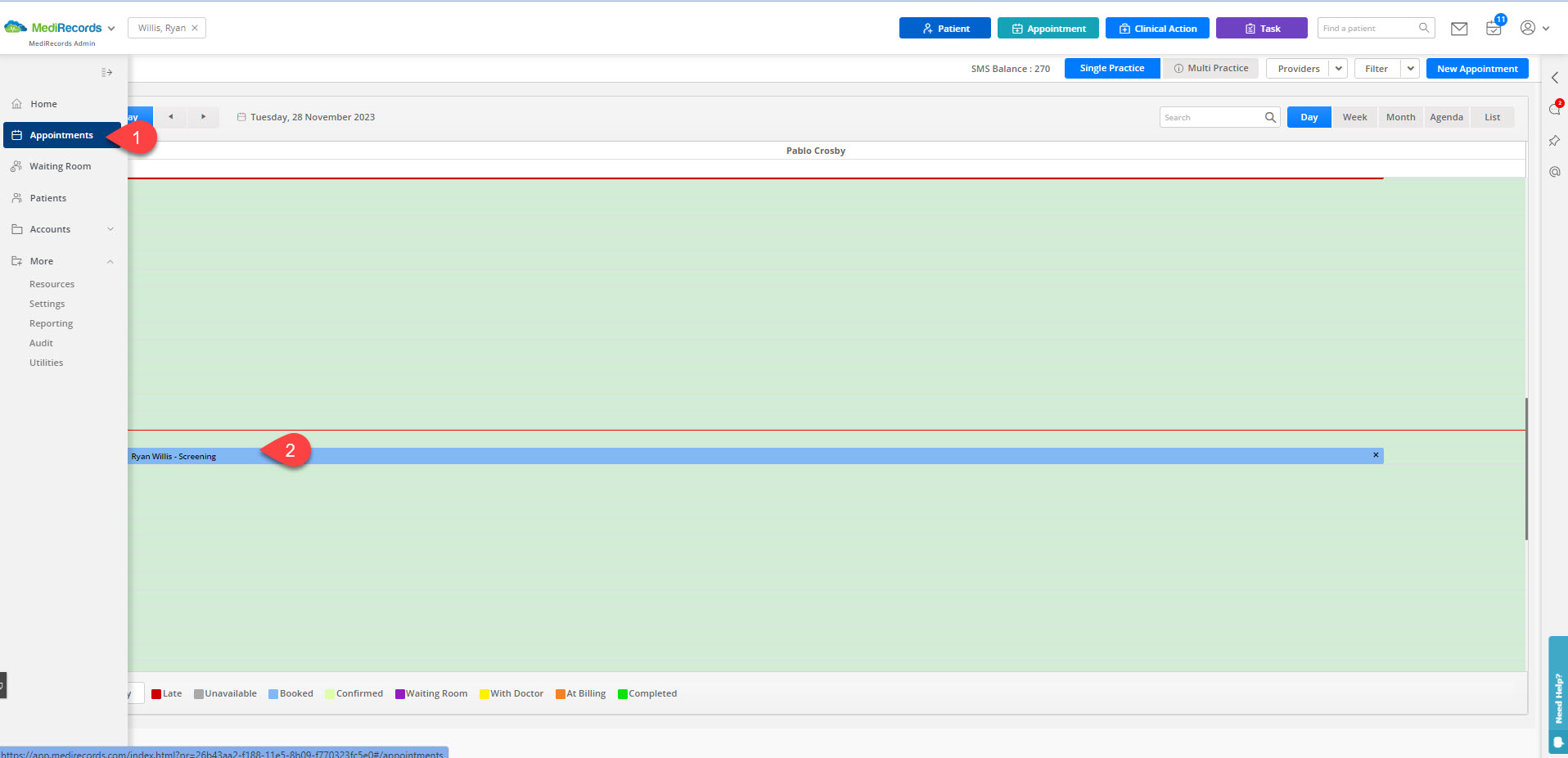Open Resources under More

[52, 284]
